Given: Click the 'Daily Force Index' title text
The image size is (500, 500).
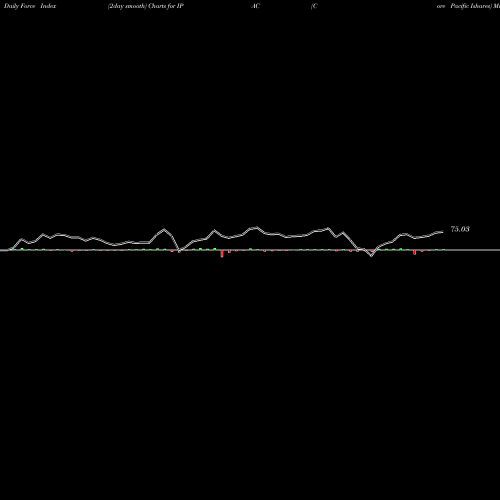Looking at the screenshot, I should tap(30, 6).
